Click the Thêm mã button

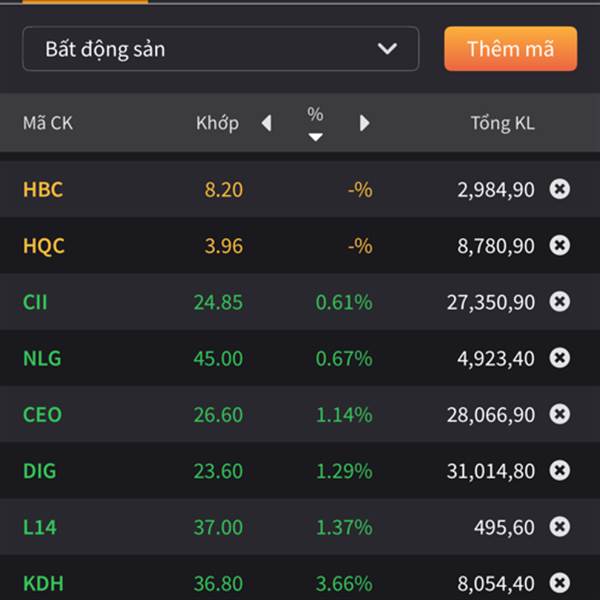(510, 49)
